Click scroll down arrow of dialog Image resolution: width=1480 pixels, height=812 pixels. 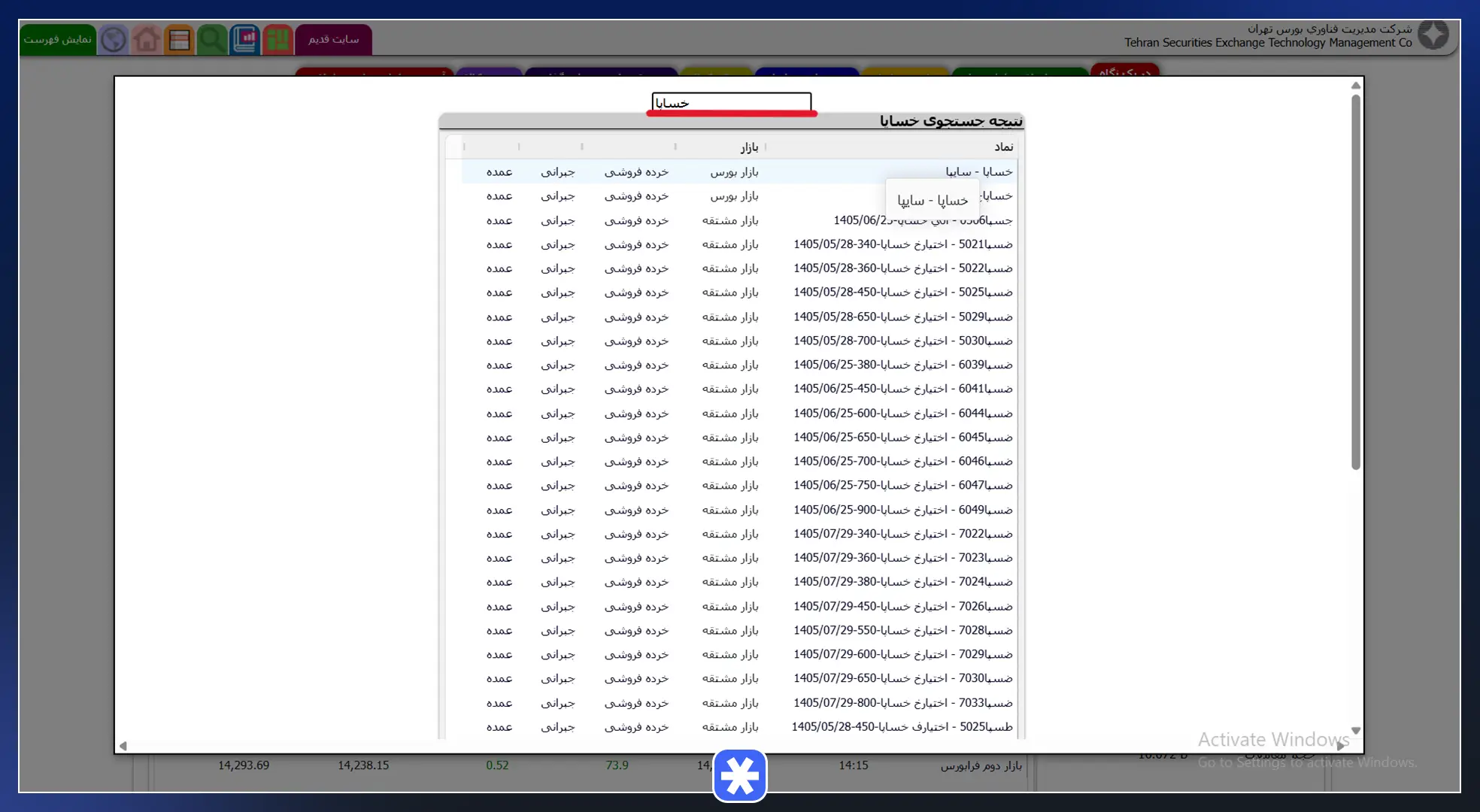[x=1356, y=731]
